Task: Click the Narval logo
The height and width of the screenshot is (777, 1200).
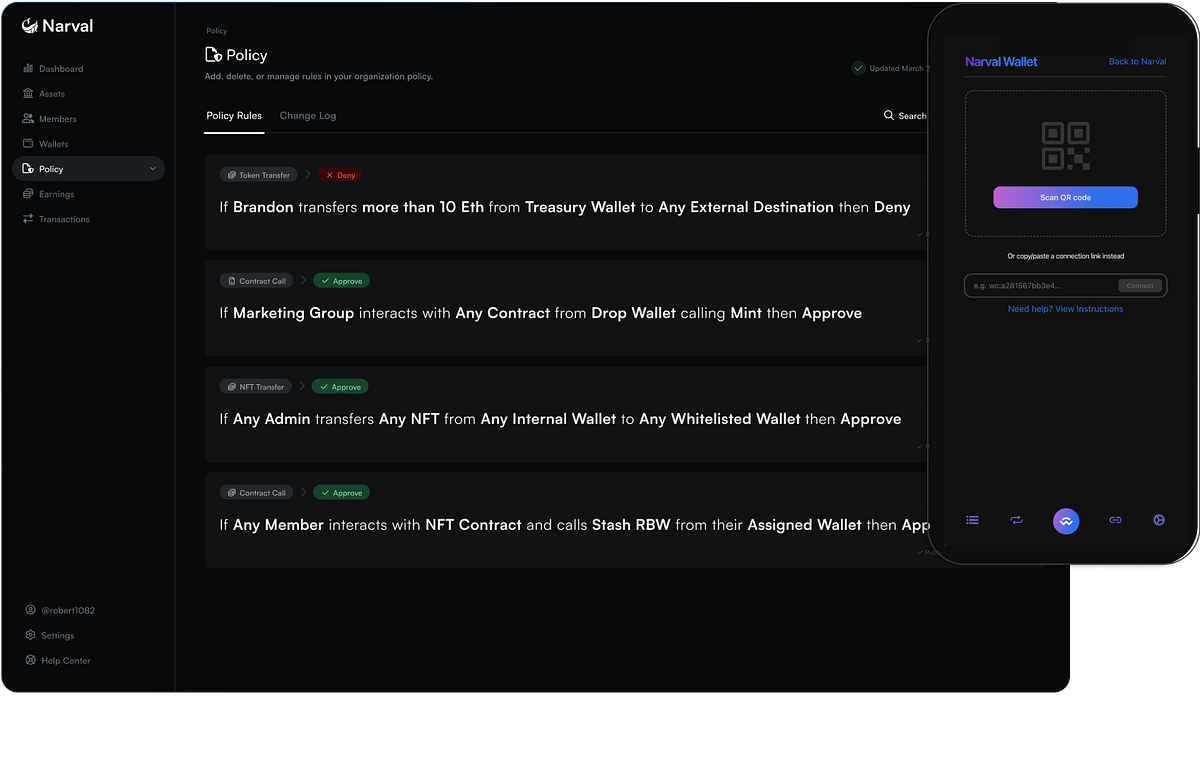Action: pyautogui.click(x=57, y=26)
